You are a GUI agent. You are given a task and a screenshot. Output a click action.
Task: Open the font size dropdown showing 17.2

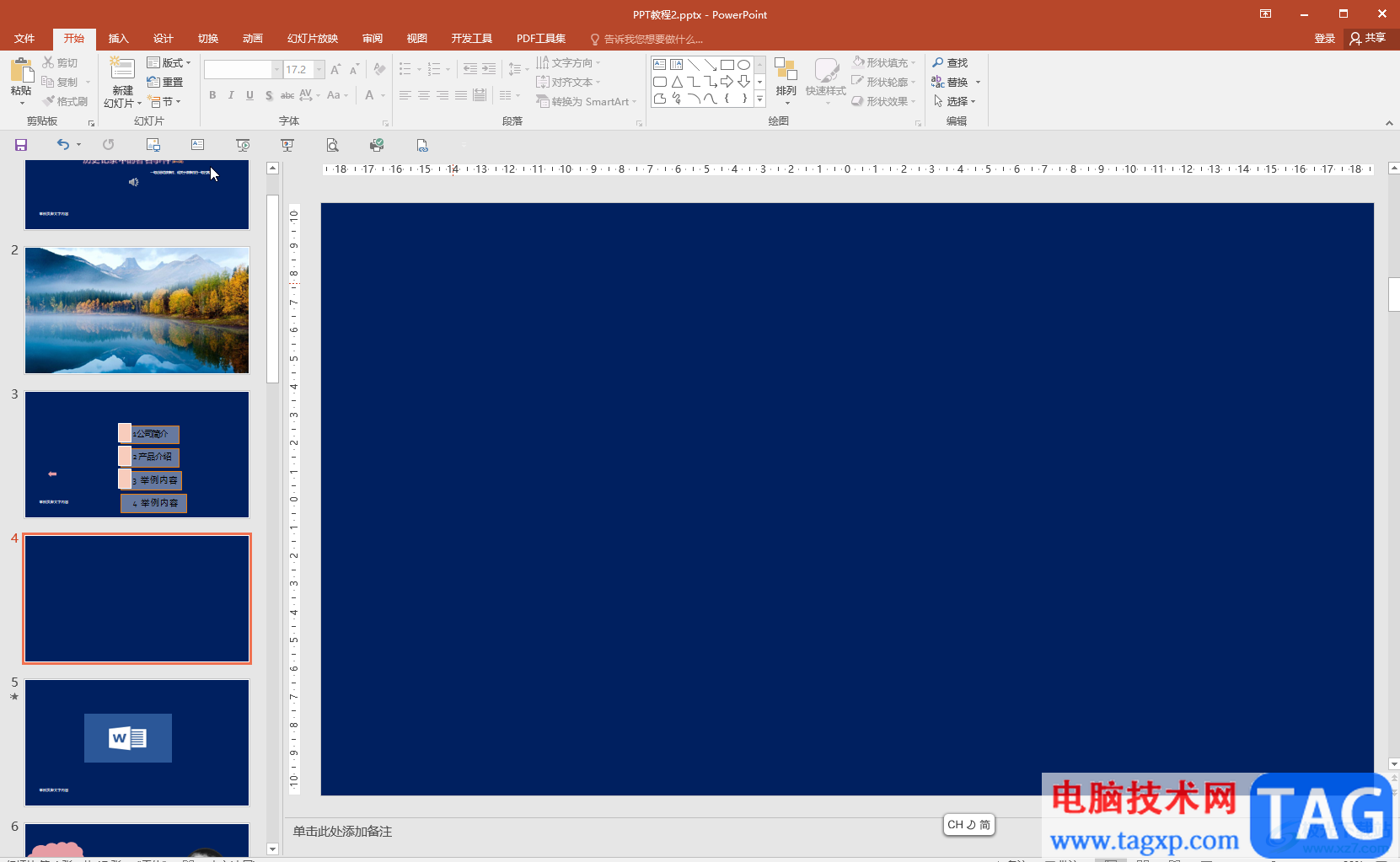pyautogui.click(x=319, y=69)
